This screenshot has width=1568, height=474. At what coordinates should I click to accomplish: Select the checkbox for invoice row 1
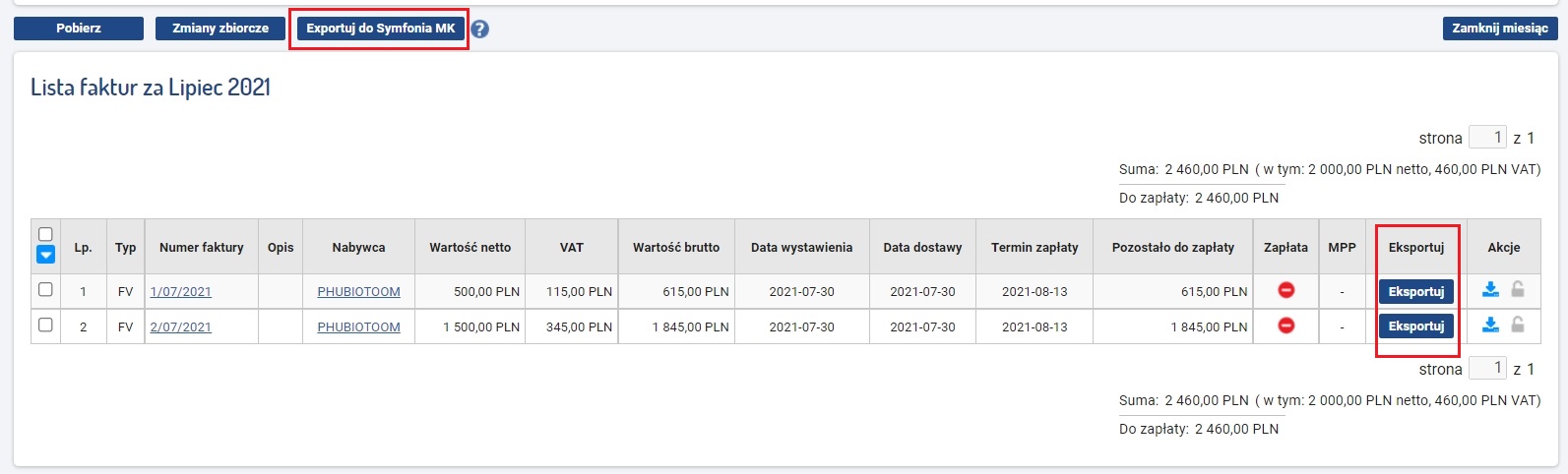44,290
